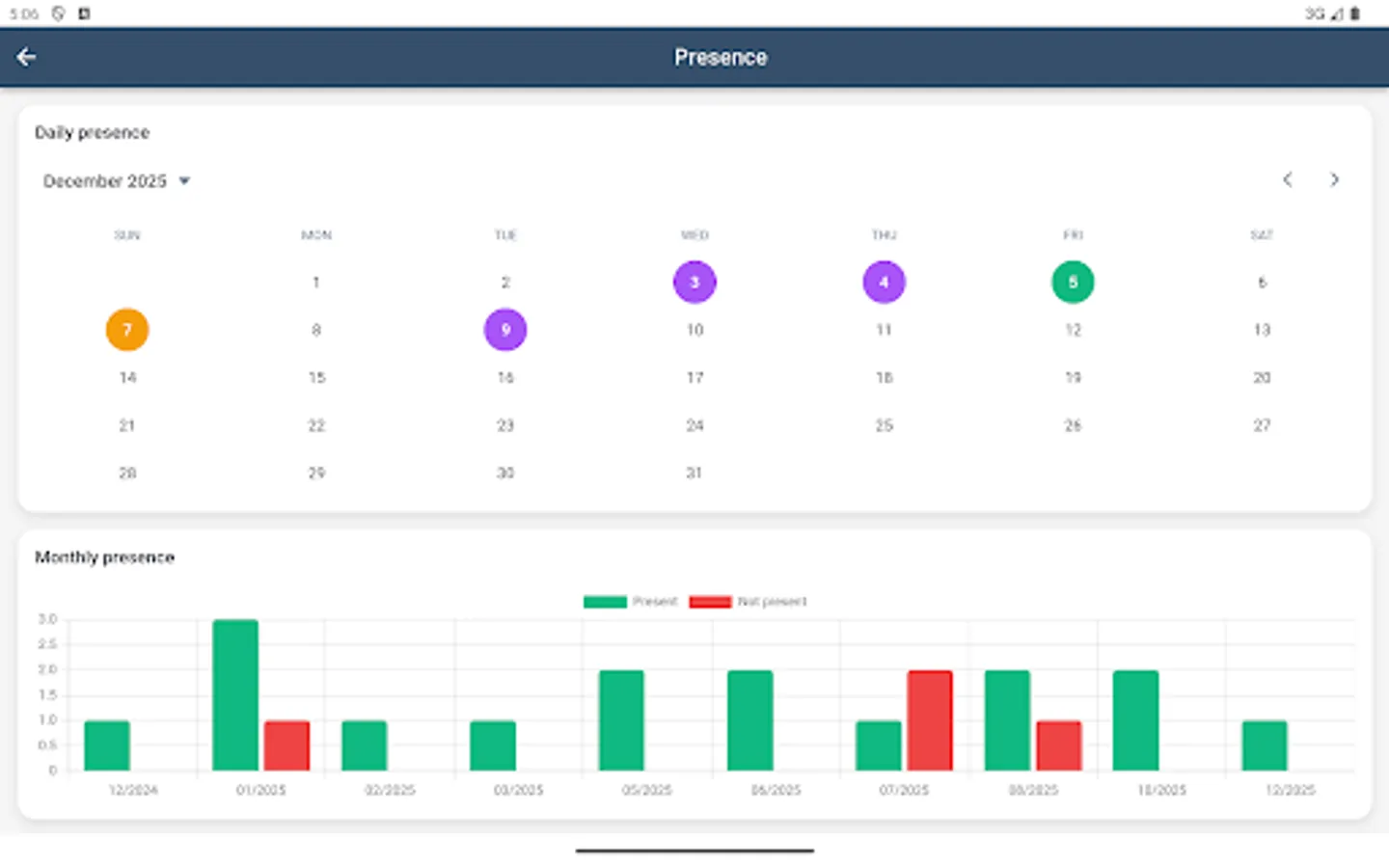Choose day 25 in the calendar
Image resolution: width=1389 pixels, height=868 pixels.
click(x=884, y=425)
